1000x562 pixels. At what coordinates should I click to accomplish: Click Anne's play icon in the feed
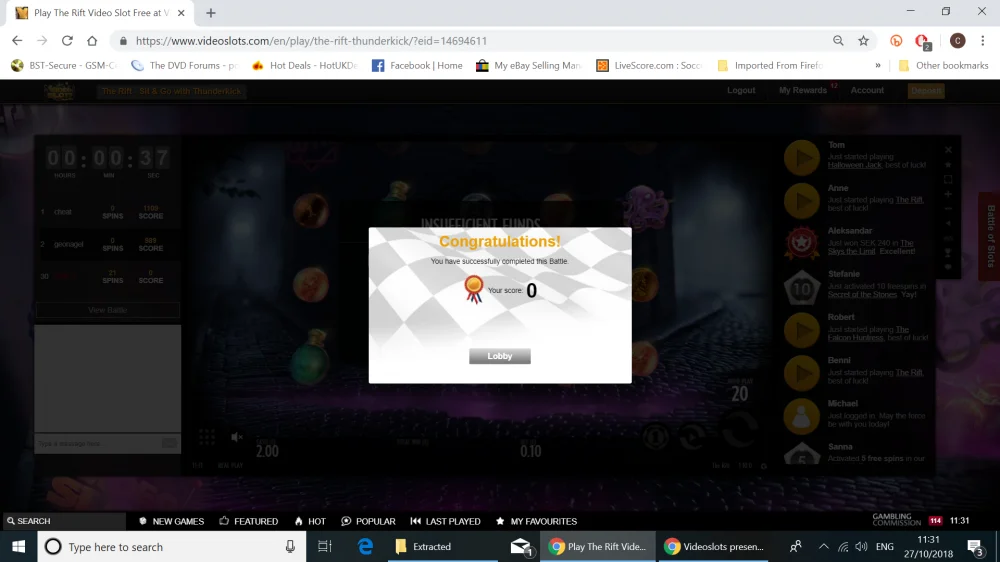(802, 201)
